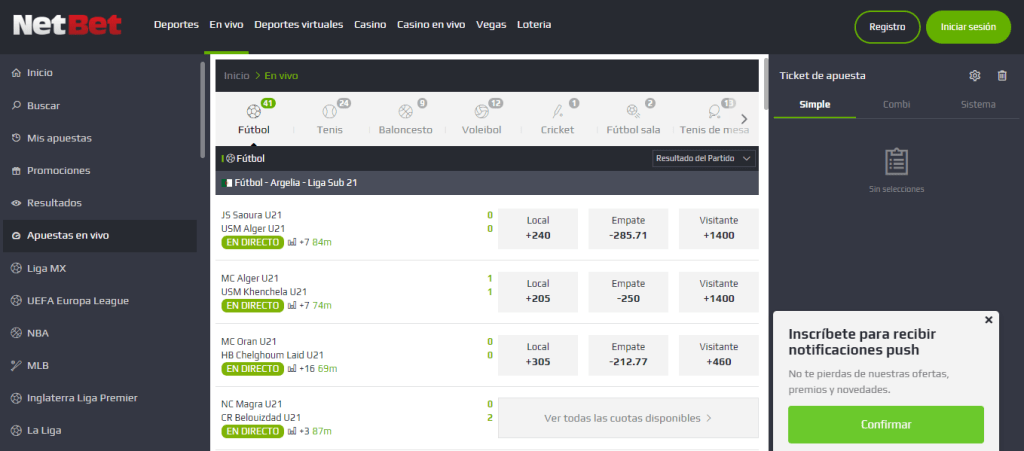Screen dimensions: 1024x451
Task: Clear bet ticket with trash icon
Action: coord(1002,76)
